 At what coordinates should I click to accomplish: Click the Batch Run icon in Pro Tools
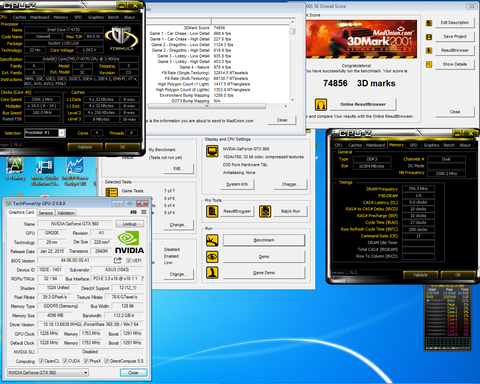click(x=265, y=211)
